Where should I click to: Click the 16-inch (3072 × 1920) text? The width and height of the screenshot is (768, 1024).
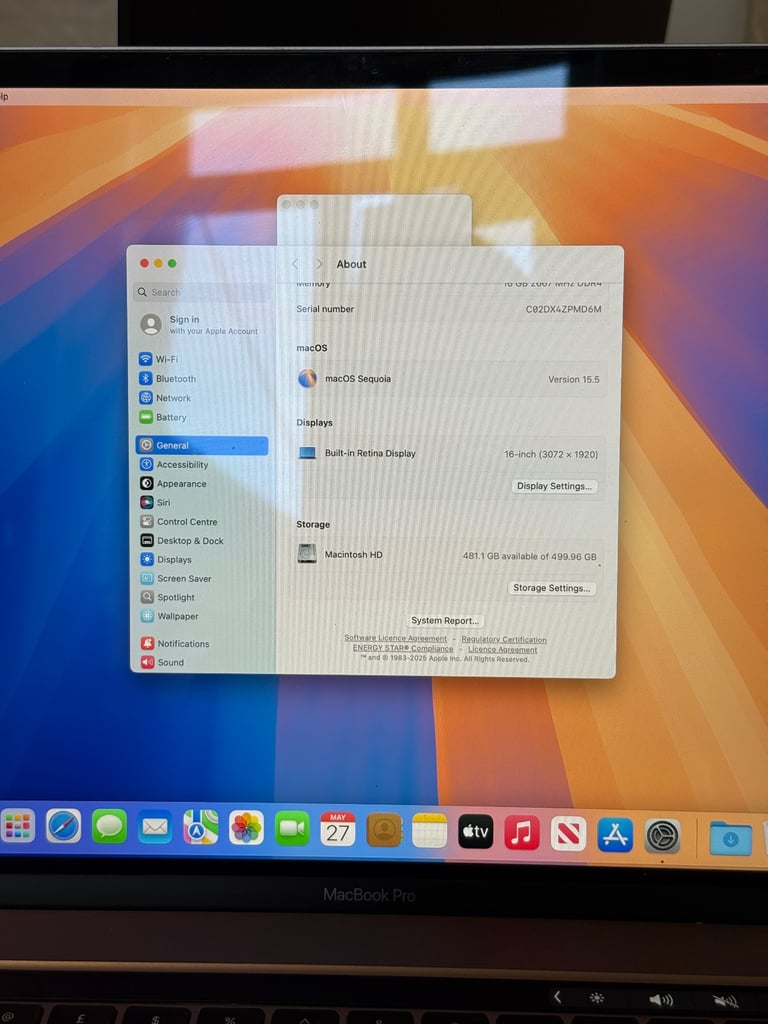coord(551,454)
